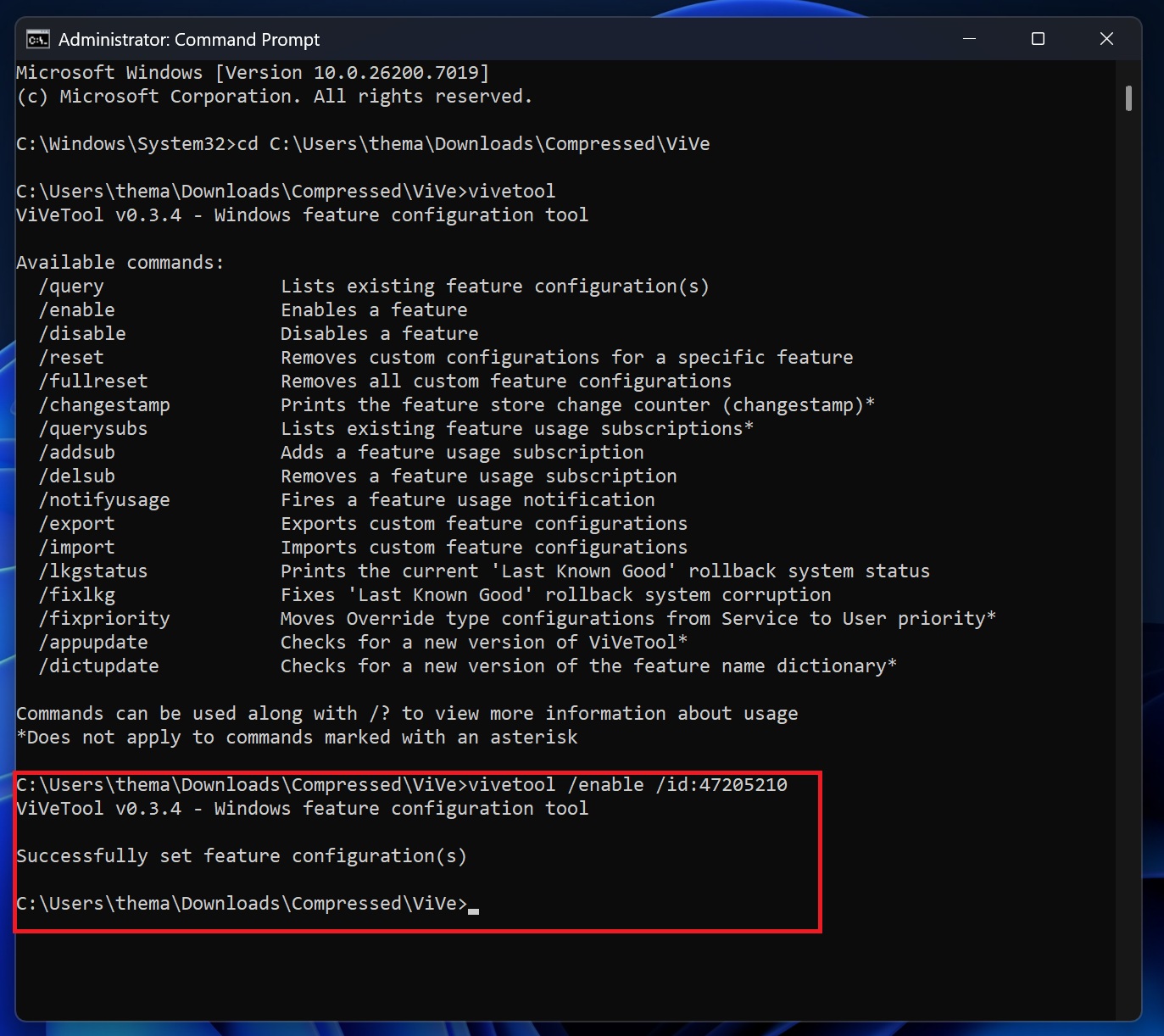Viewport: 1164px width, 1036px height.
Task: Click the /lkgstatus command text
Action: click(x=93, y=571)
